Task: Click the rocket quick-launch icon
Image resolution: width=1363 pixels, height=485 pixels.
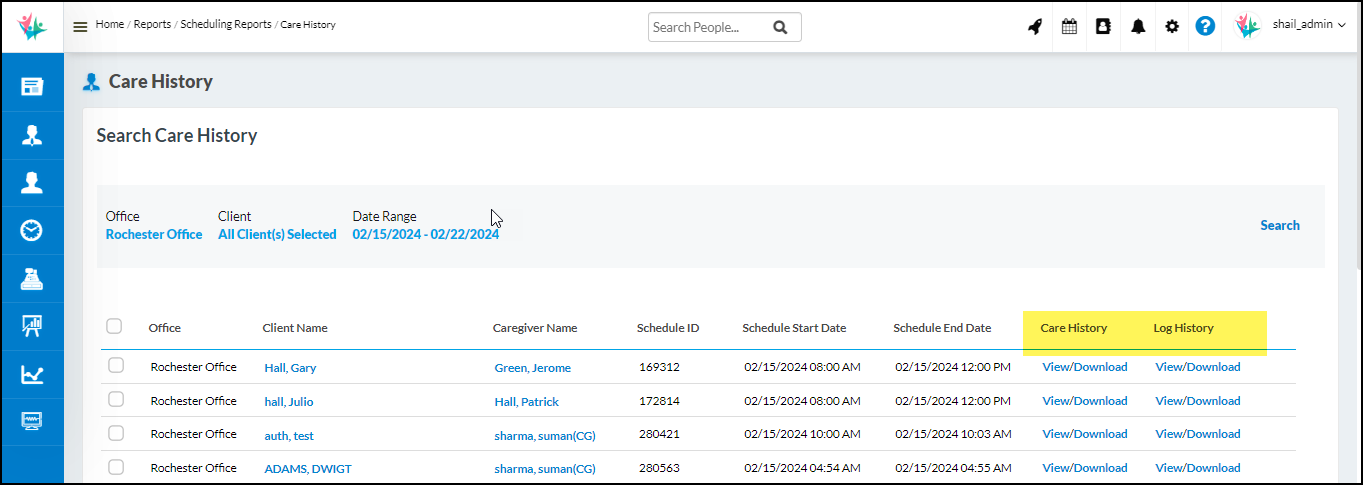Action: (1035, 27)
